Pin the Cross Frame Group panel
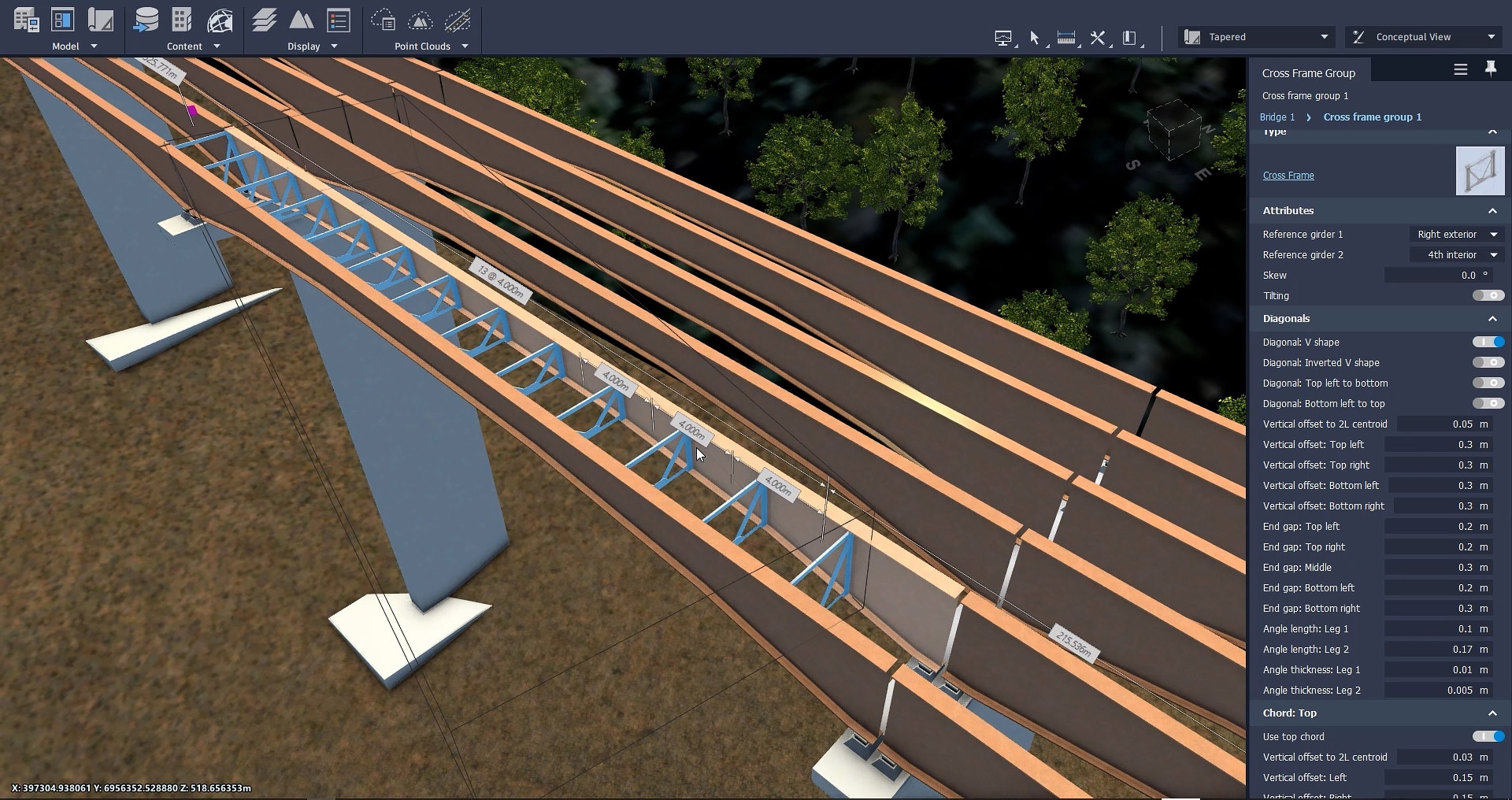 point(1491,69)
